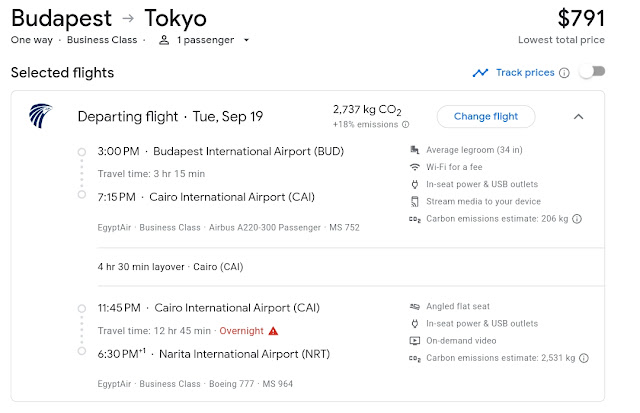Viewport: 640px width, 413px height.
Task: Click the Track prices link text
Action: click(524, 73)
